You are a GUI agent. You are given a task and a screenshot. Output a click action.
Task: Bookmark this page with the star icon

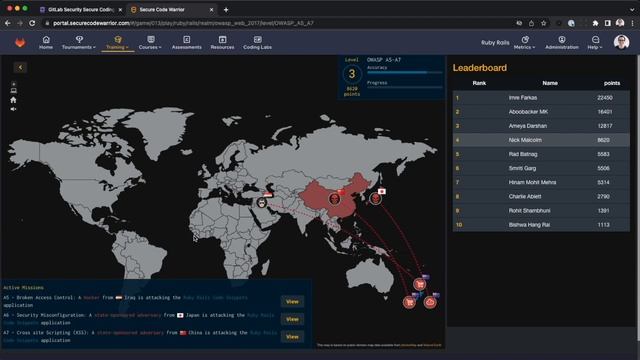point(543,23)
